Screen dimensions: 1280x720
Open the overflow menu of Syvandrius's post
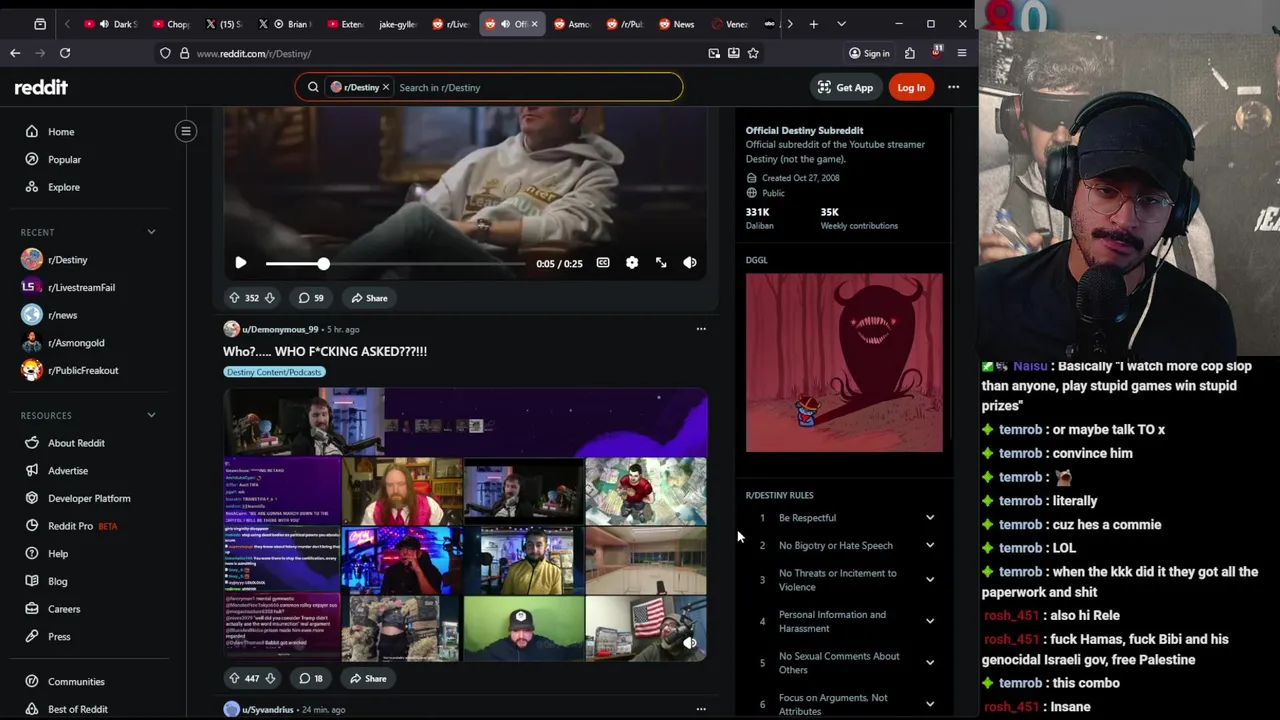coord(701,709)
